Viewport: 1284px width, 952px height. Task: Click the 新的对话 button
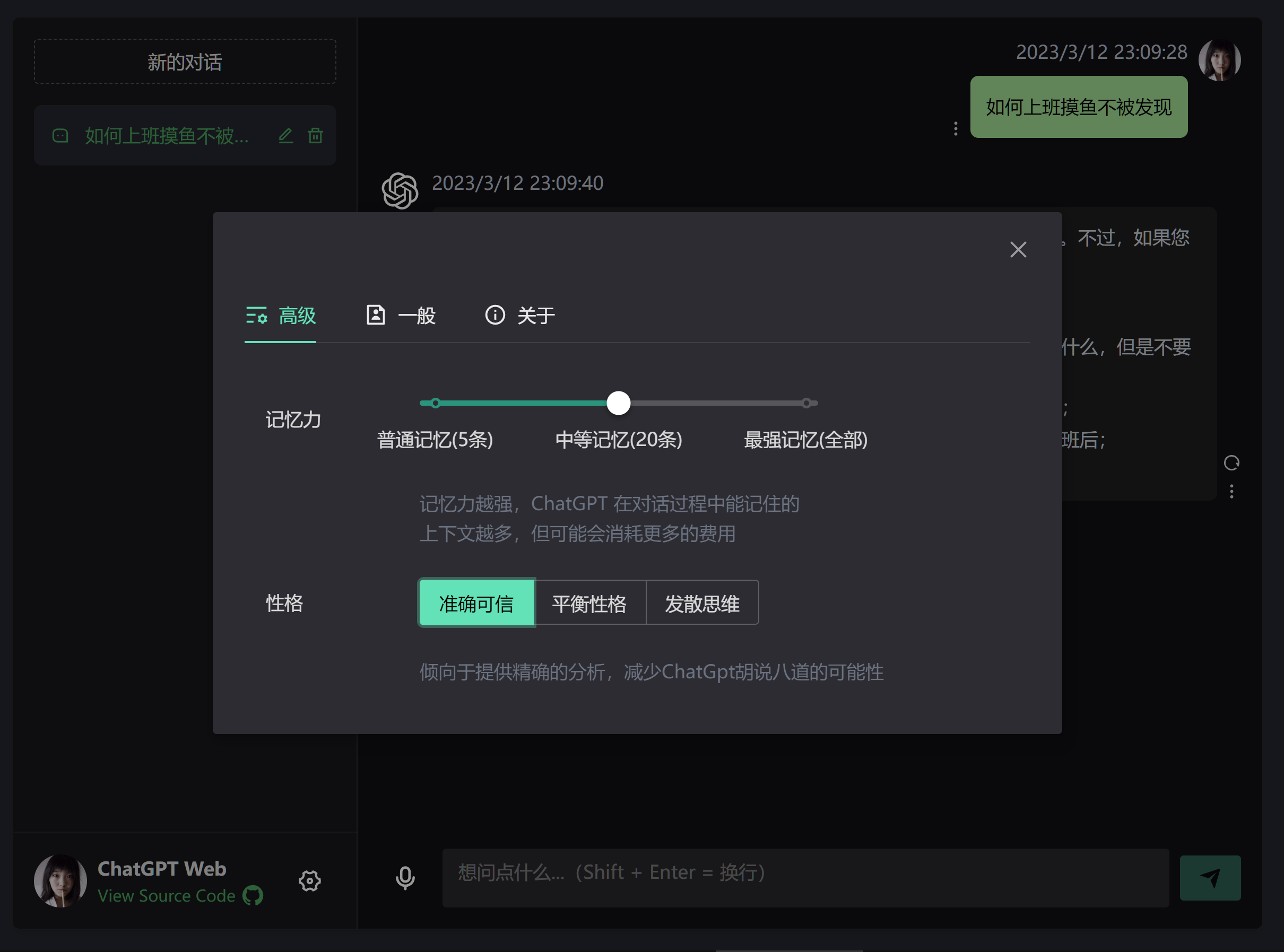185,62
